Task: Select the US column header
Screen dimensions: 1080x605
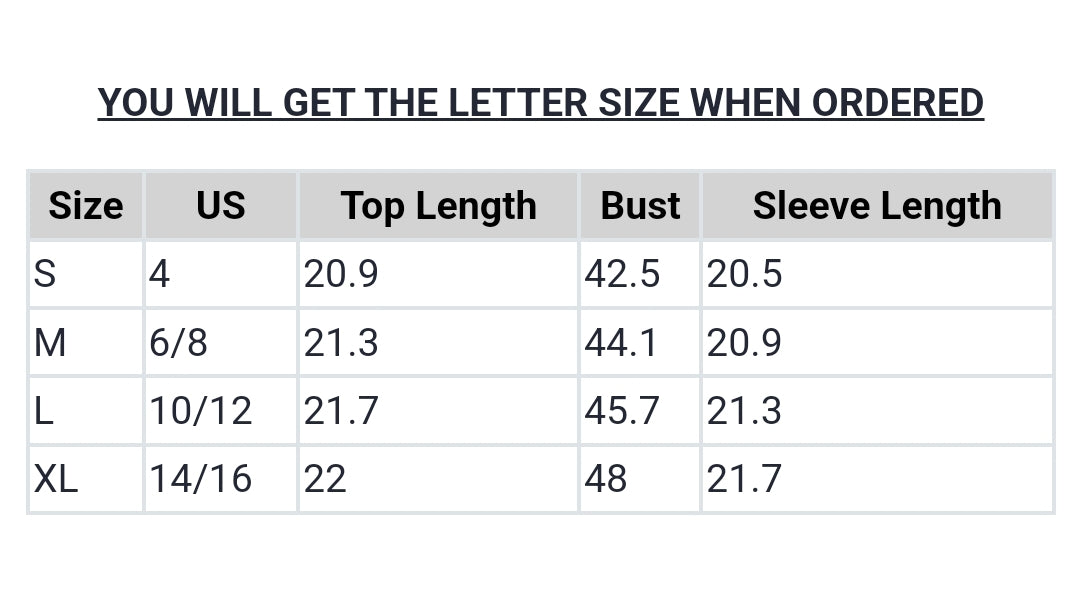Action: pos(220,206)
